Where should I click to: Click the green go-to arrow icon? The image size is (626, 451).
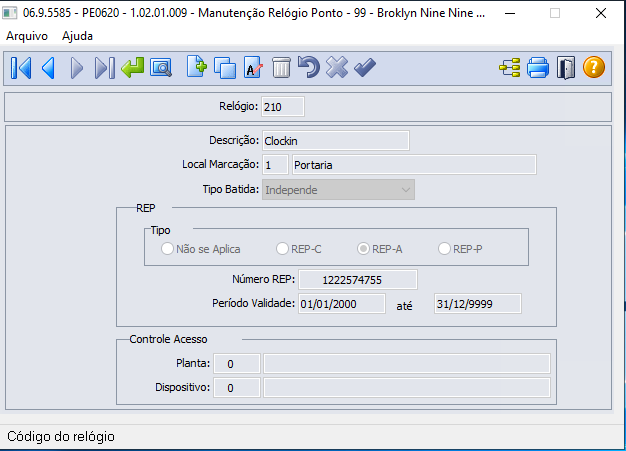tap(133, 67)
